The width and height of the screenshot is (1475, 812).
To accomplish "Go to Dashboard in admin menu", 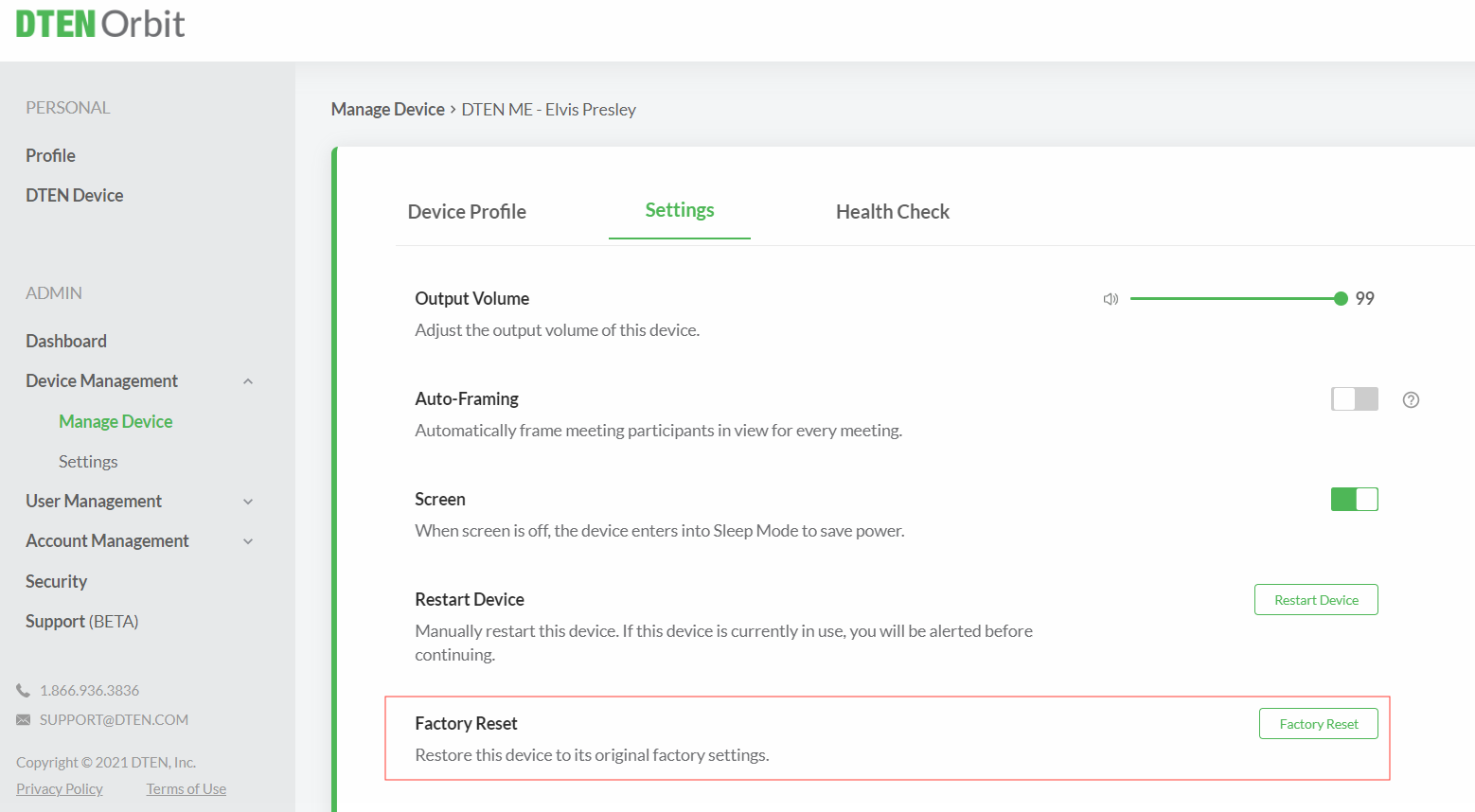I will point(66,341).
